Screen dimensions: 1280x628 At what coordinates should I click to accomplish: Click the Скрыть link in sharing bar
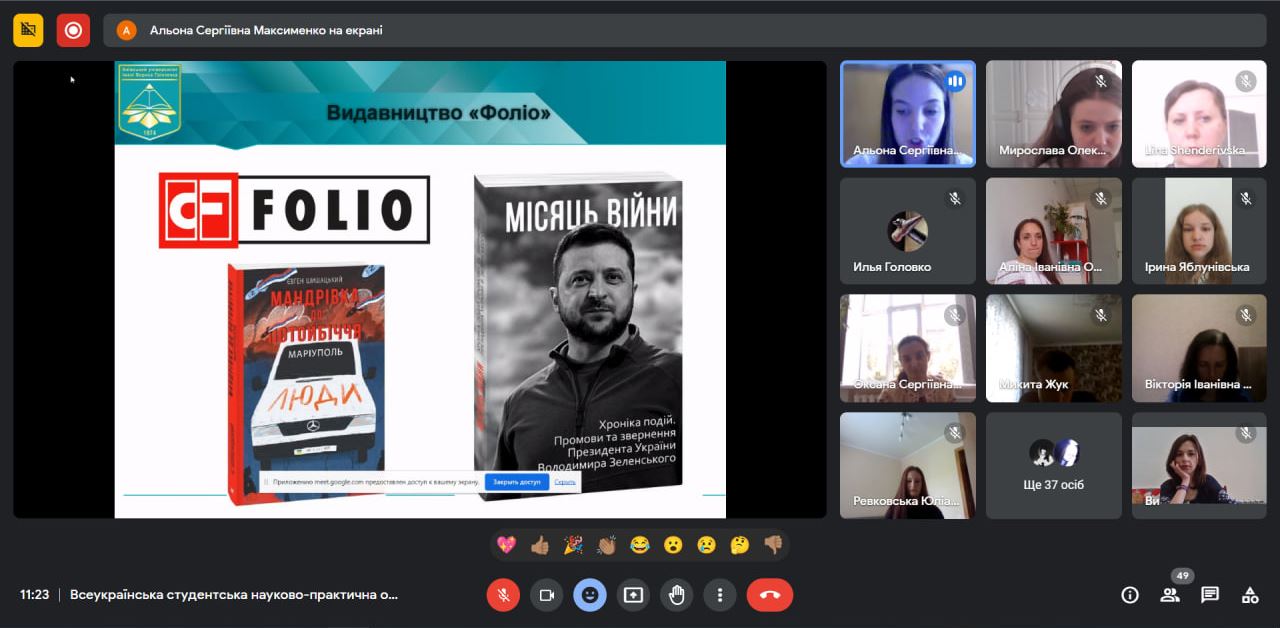tap(565, 482)
